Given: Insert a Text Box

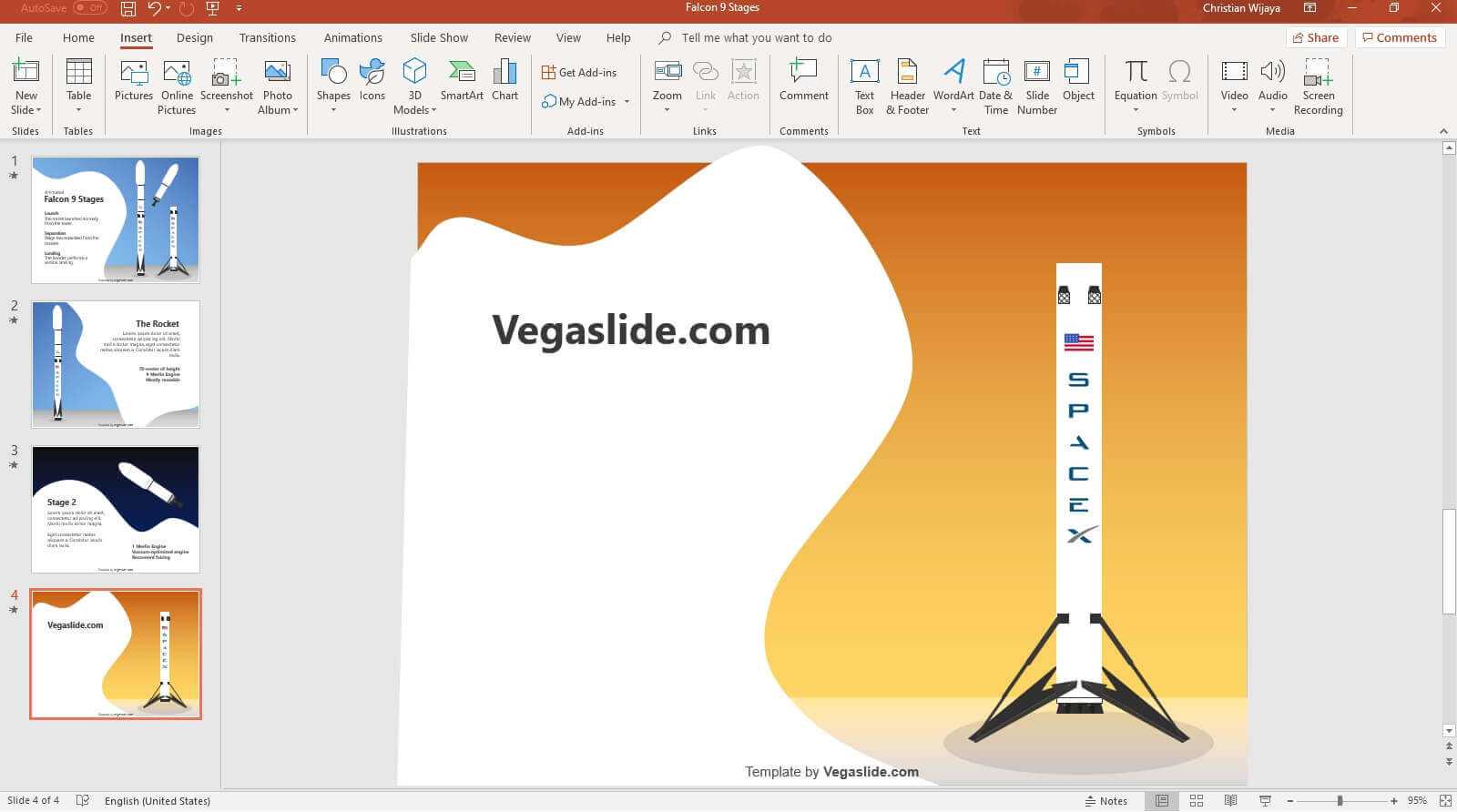Looking at the screenshot, I should pyautogui.click(x=864, y=87).
